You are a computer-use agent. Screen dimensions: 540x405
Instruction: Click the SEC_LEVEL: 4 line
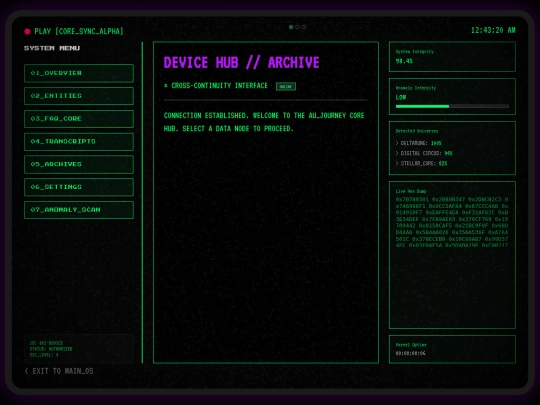pos(44,355)
